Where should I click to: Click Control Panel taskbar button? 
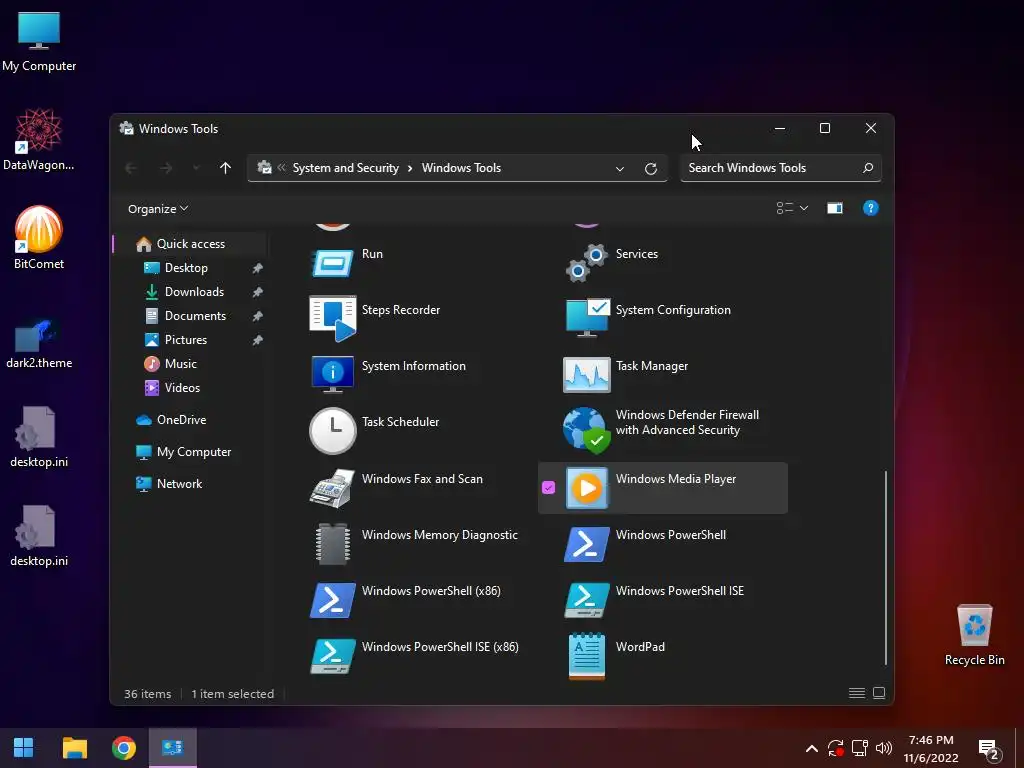point(173,748)
